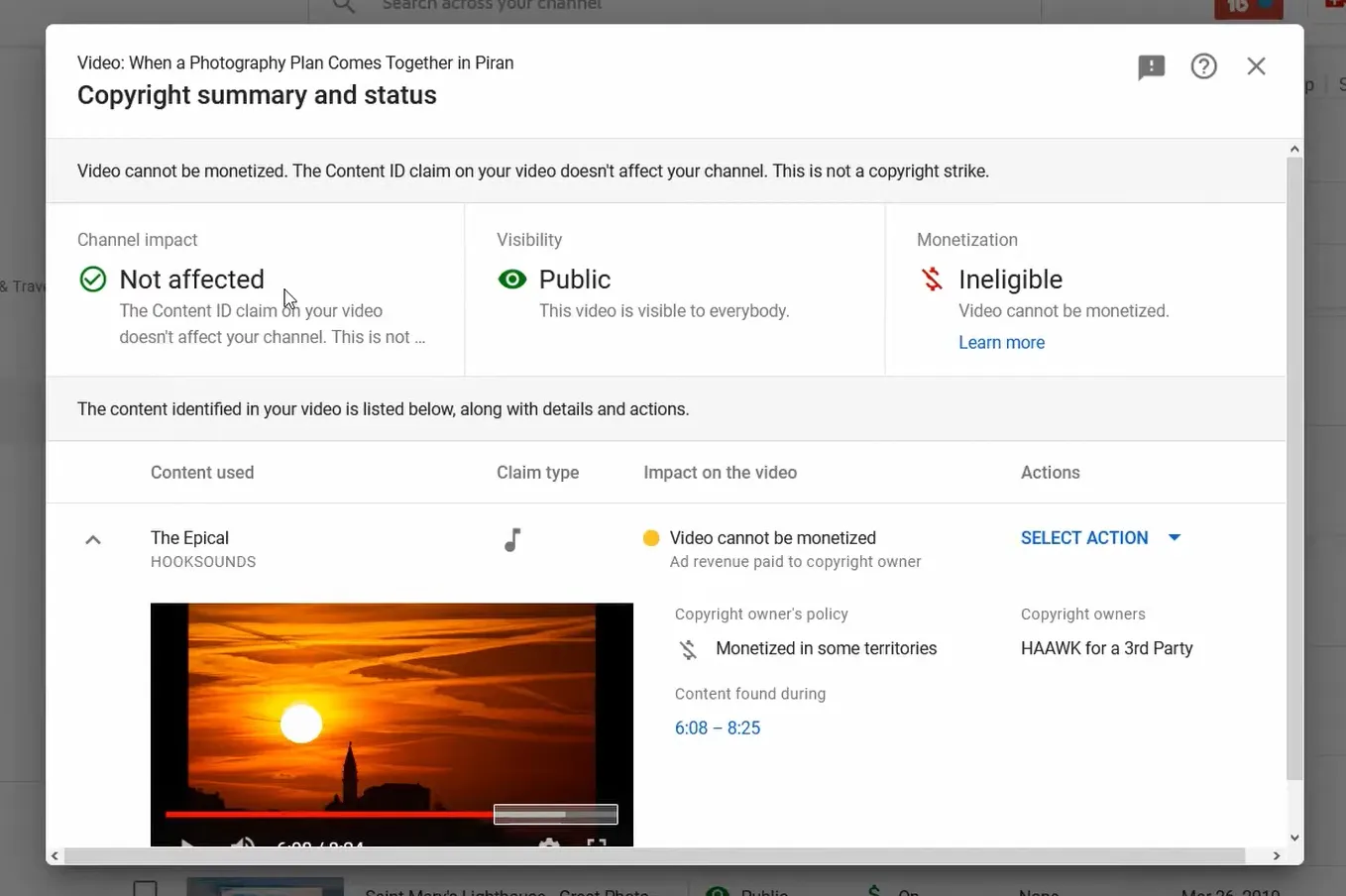Click the Public visibility eye icon
This screenshot has height=896, width=1346.
512,280
